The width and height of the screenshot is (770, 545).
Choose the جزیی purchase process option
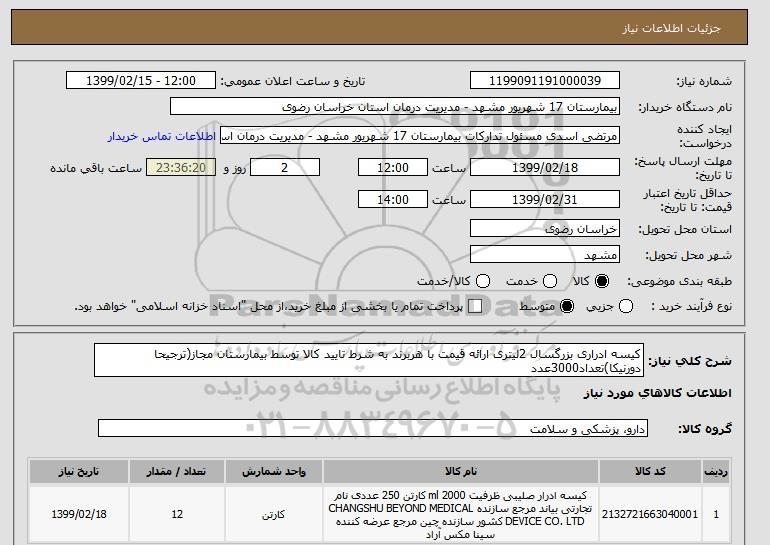click(x=626, y=306)
